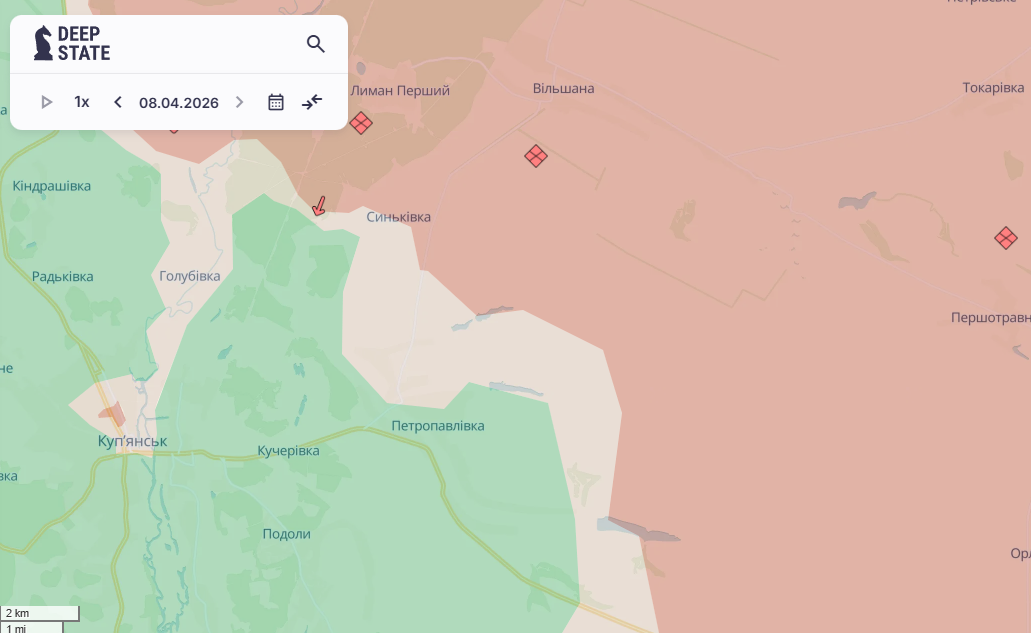Go to the previous date

coord(118,102)
